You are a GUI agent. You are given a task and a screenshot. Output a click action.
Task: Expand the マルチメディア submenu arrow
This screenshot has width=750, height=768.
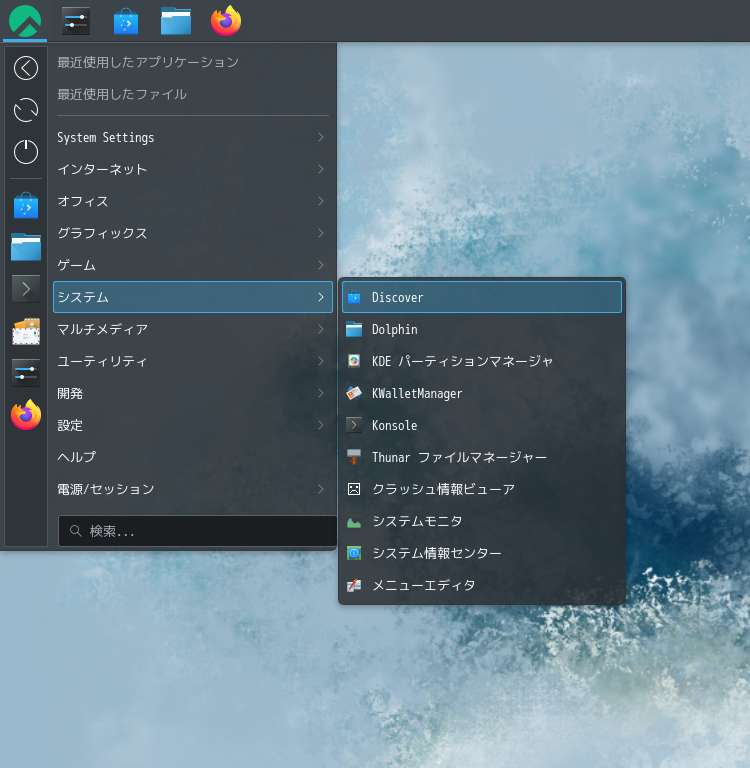321,329
